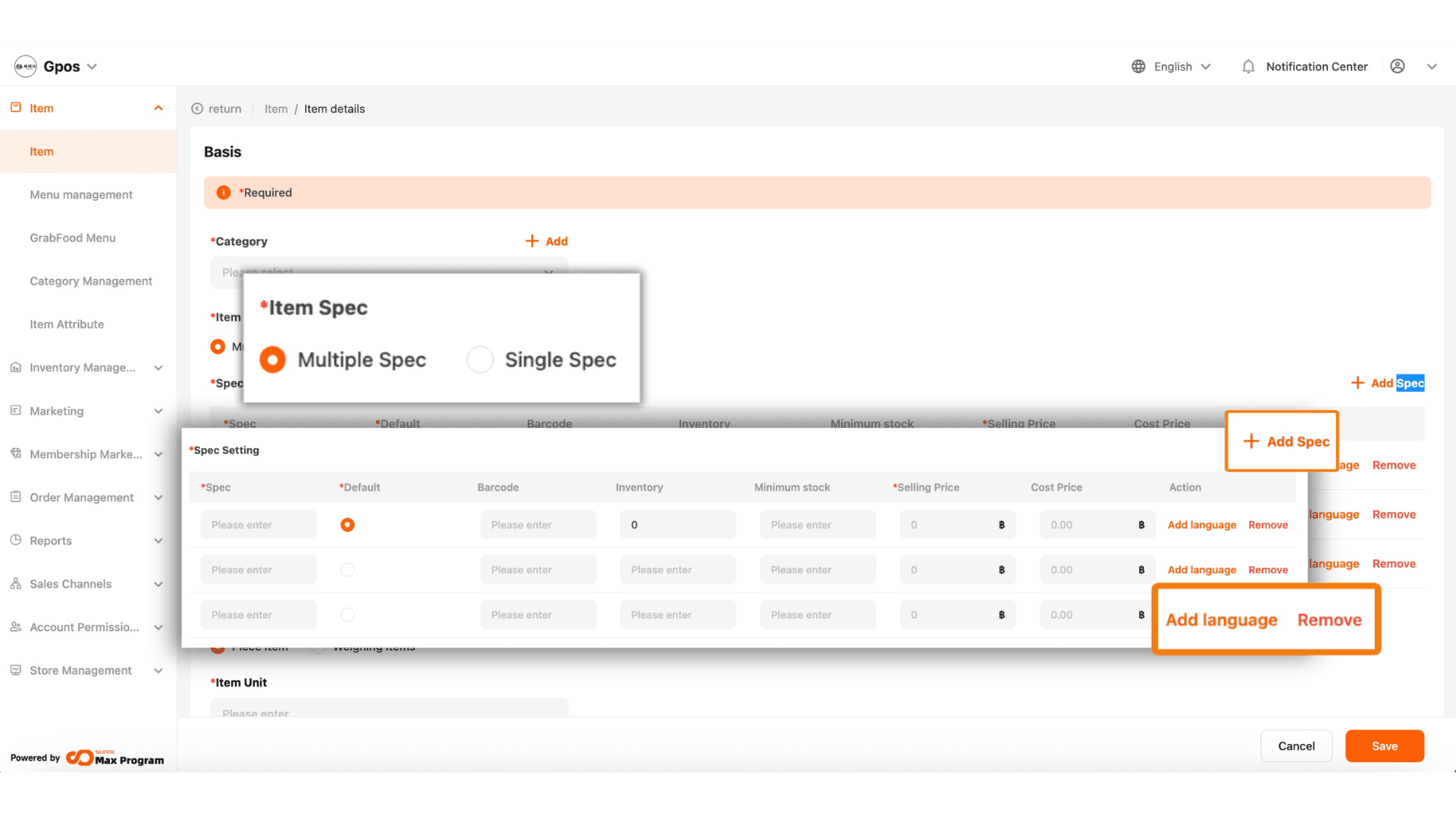
Task: Open the Category Management sidebar item
Action: (91, 281)
